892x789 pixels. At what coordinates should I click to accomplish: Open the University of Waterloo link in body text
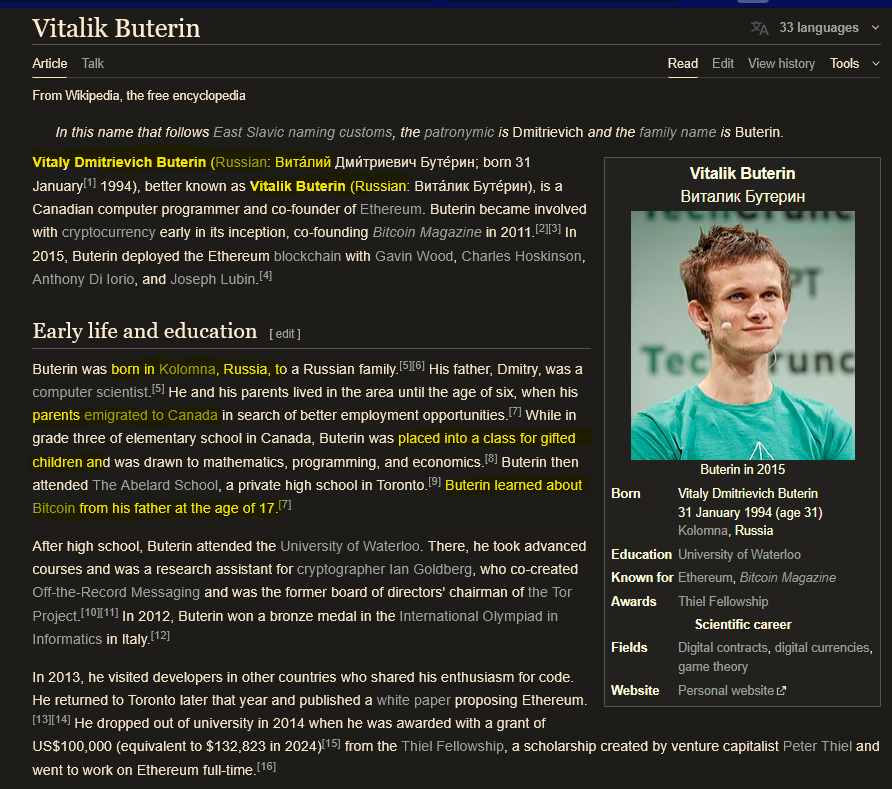point(350,547)
